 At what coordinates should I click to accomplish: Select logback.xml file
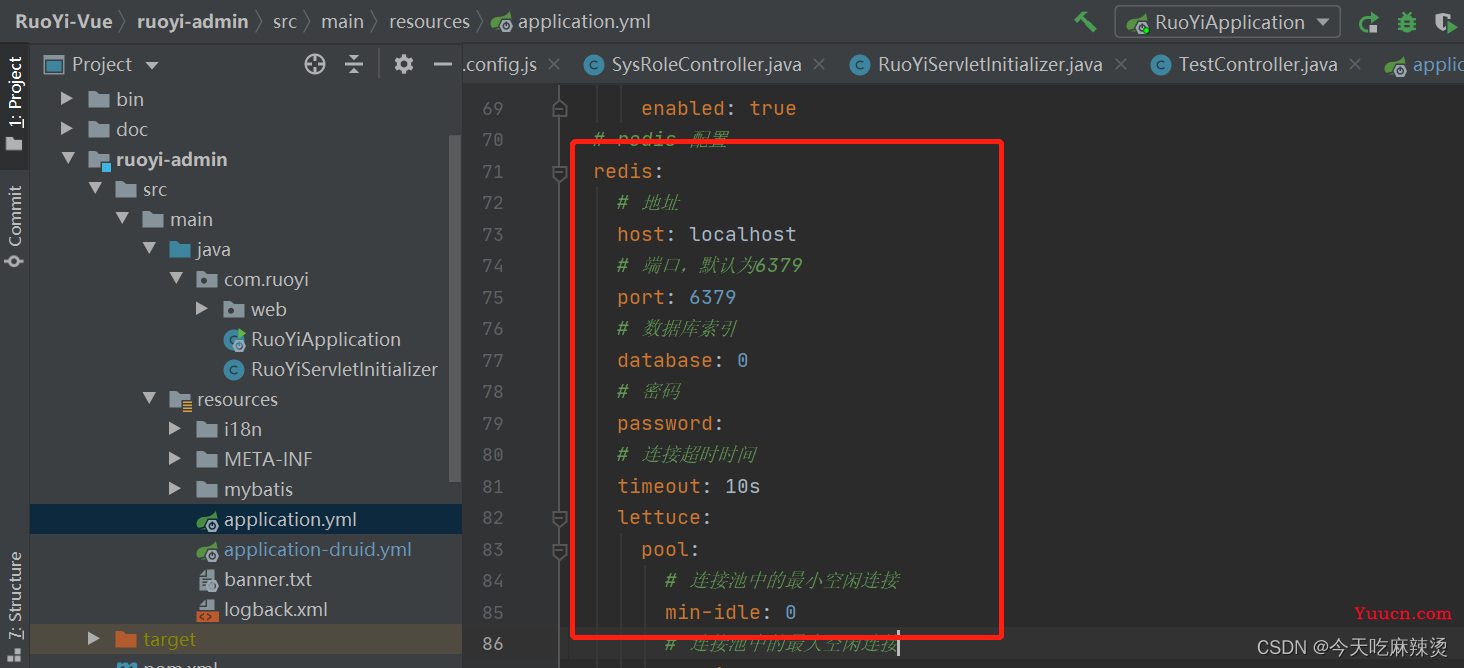click(276, 609)
